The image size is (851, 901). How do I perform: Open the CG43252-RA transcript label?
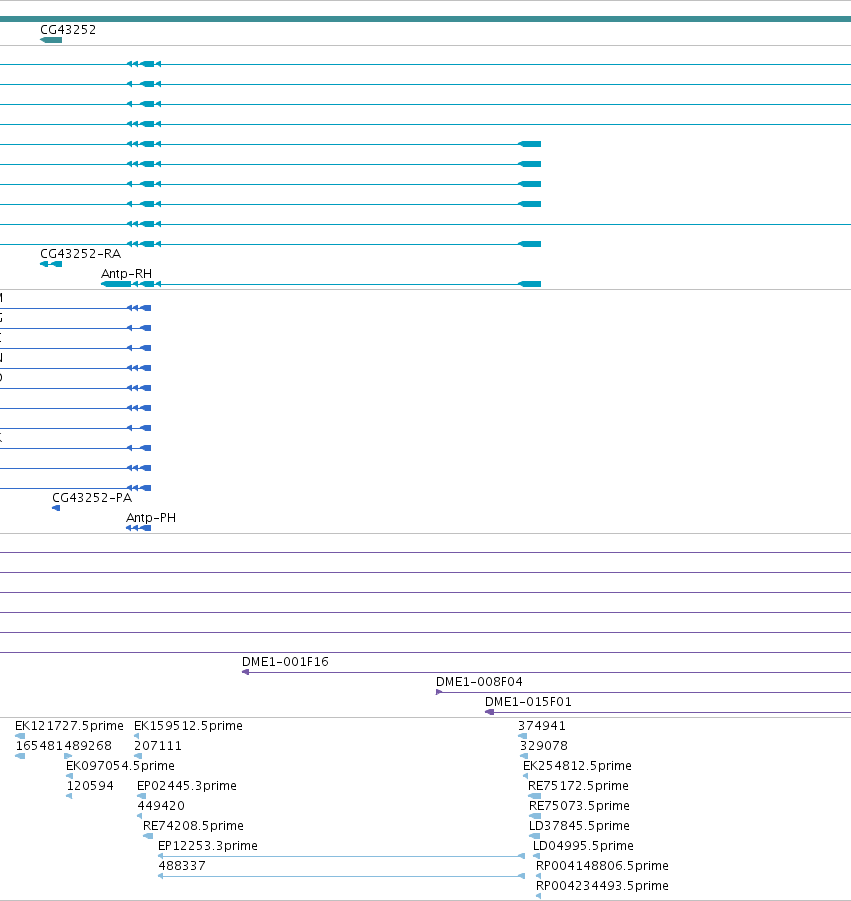point(80,253)
